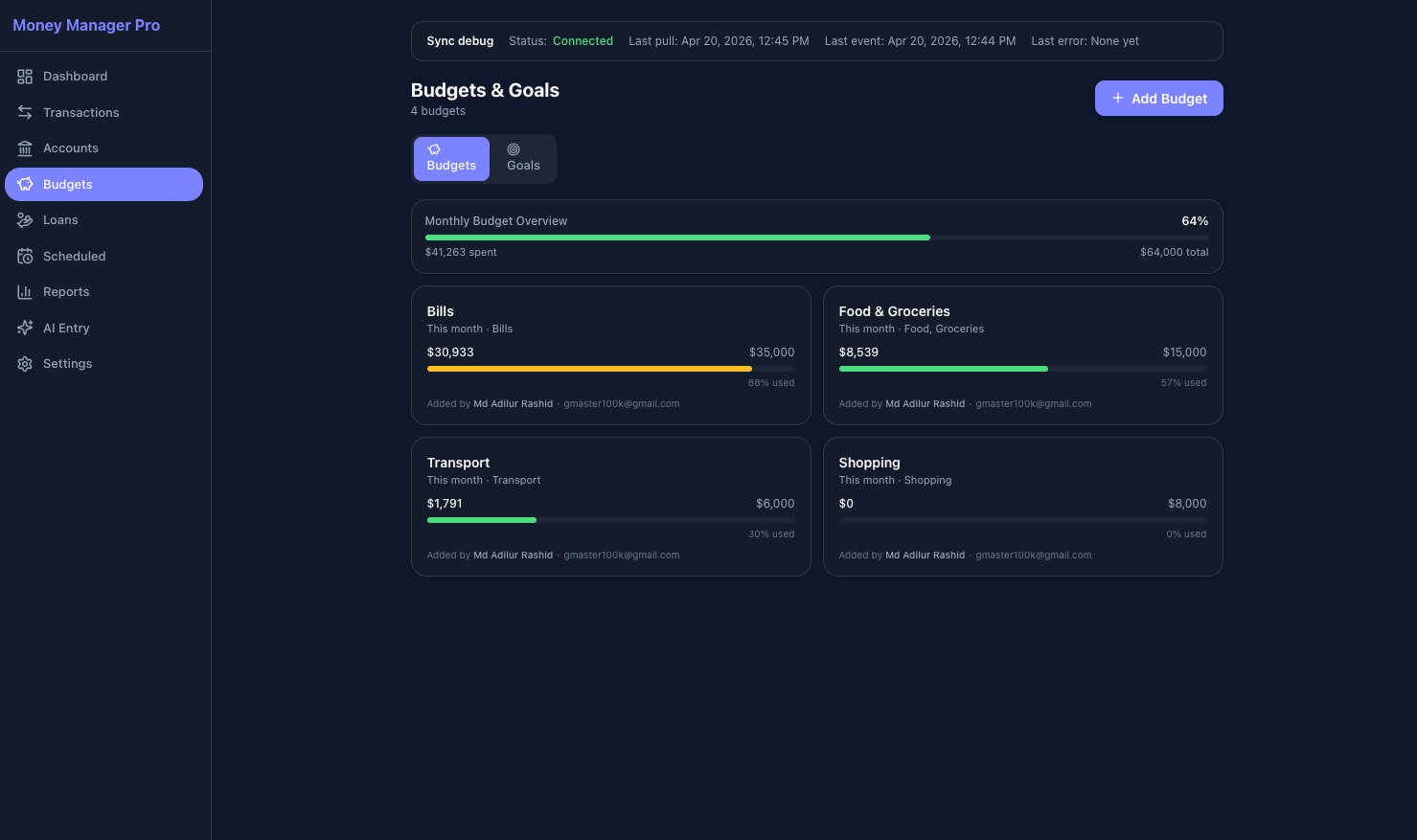Select the Dashboard icon in the sidebar
Viewport: 1417px width, 840px height.
25,77
